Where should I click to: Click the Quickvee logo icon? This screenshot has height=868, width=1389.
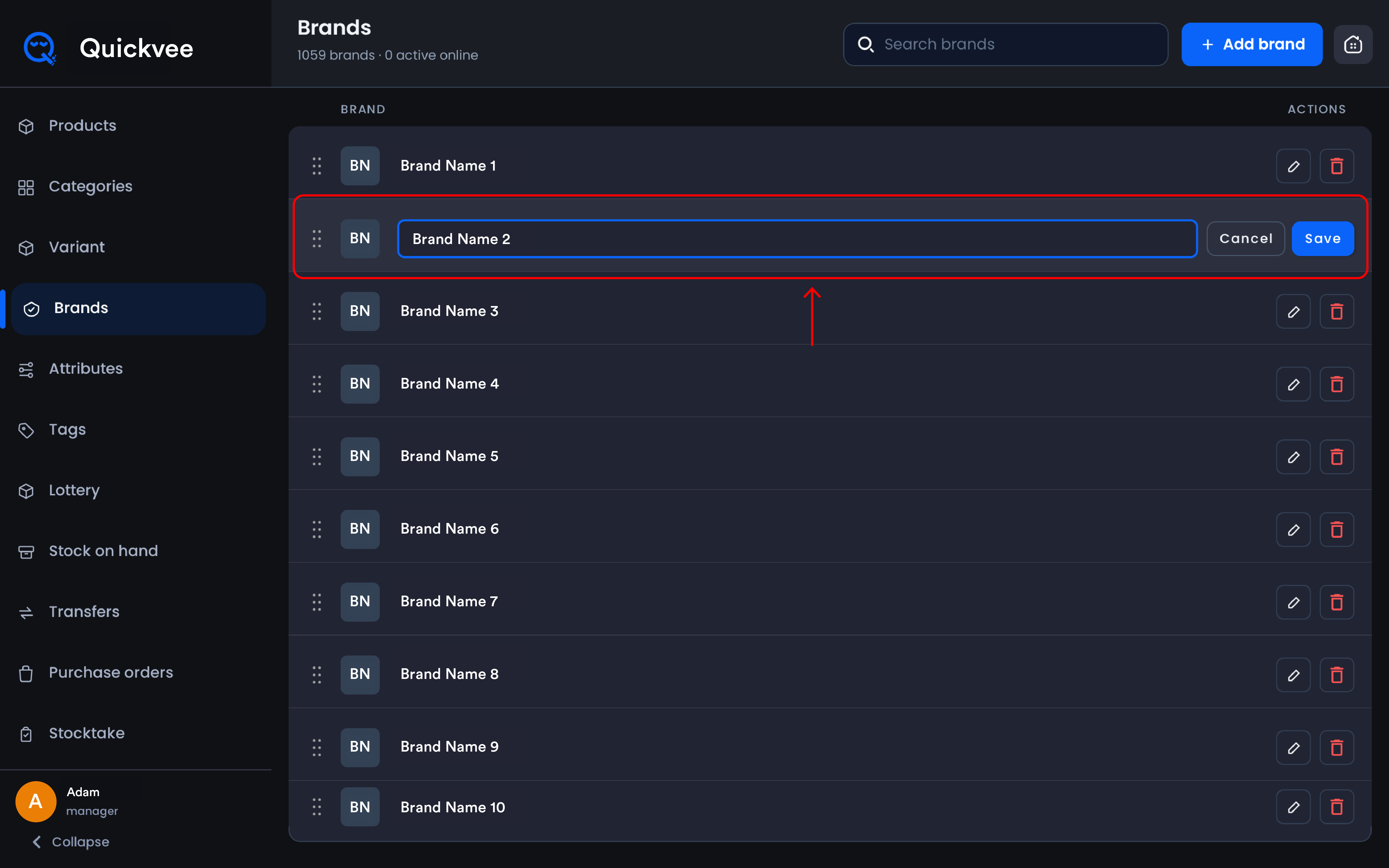(40, 48)
